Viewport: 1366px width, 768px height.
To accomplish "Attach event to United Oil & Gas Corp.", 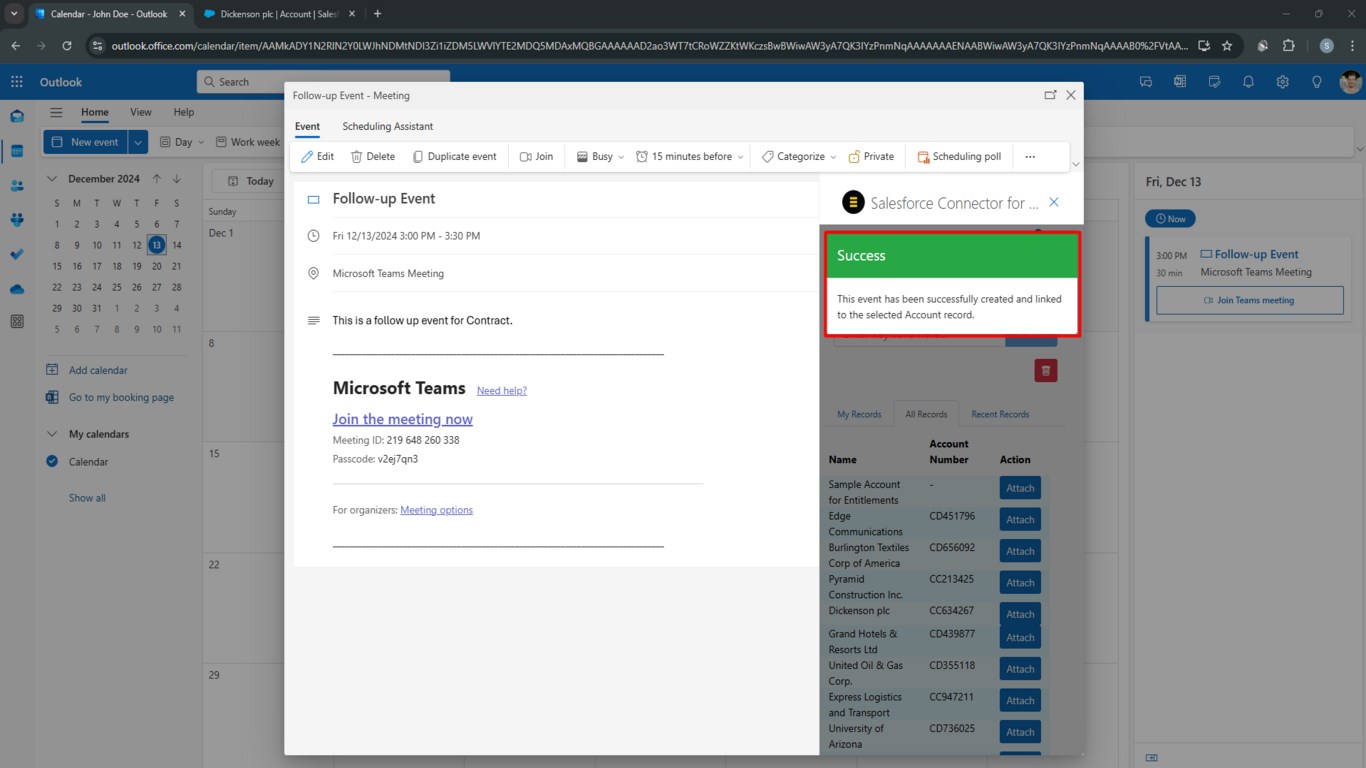I will pyautogui.click(x=1020, y=669).
